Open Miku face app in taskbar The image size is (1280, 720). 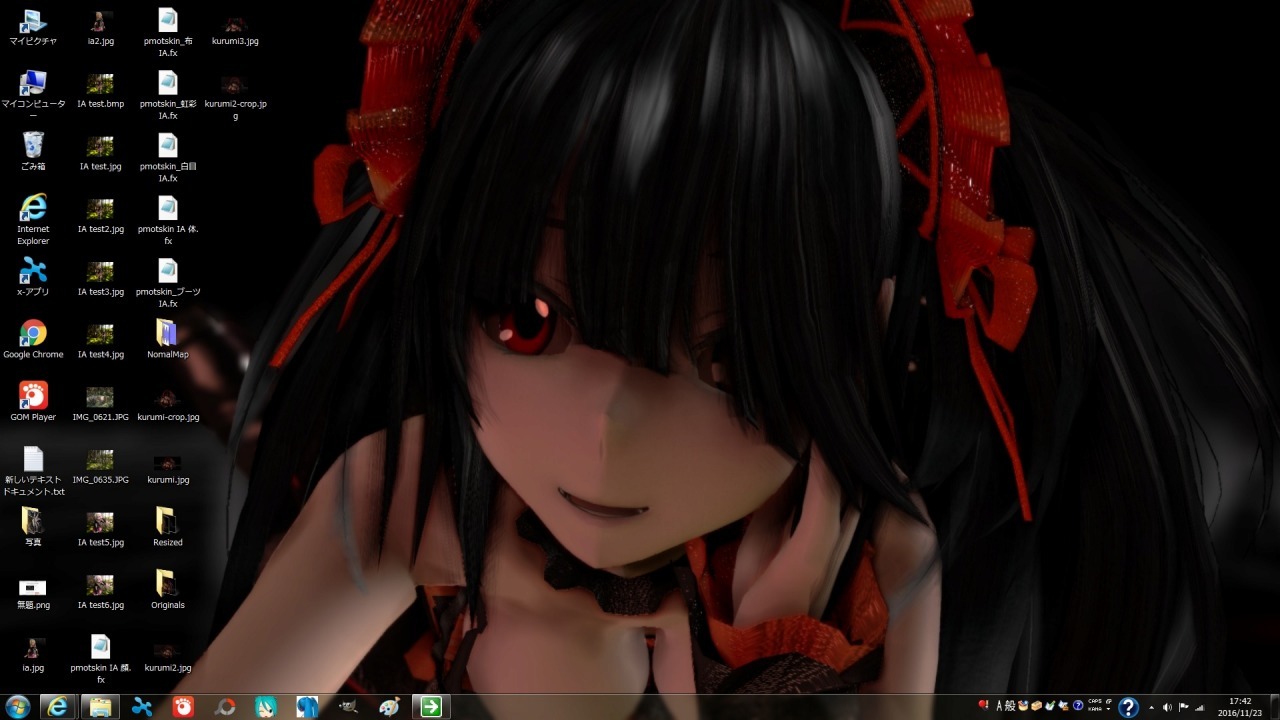click(x=266, y=707)
